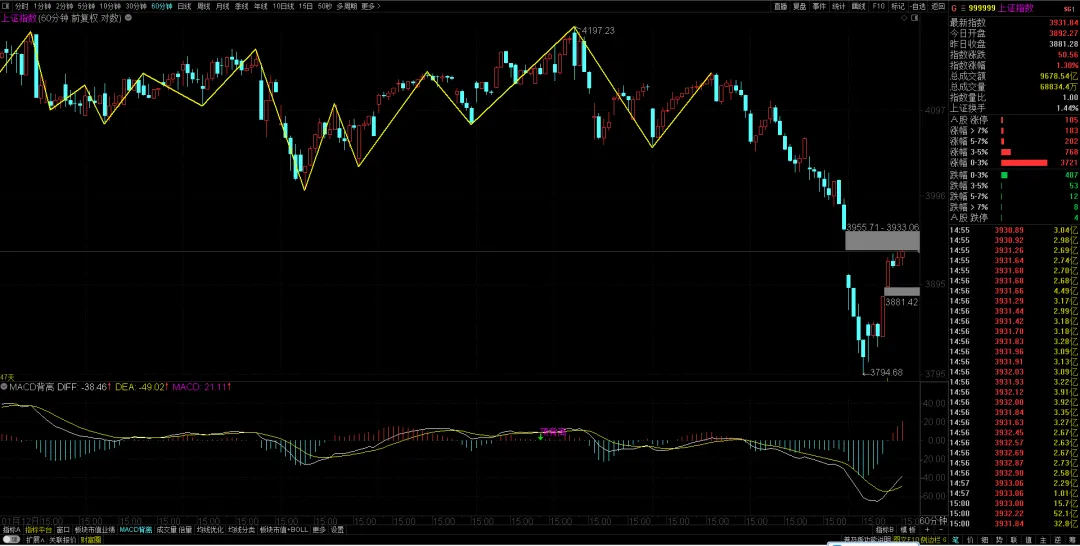This screenshot has width=1080, height=546.
Task: Click the 标记 mark button
Action: (x=898, y=6)
